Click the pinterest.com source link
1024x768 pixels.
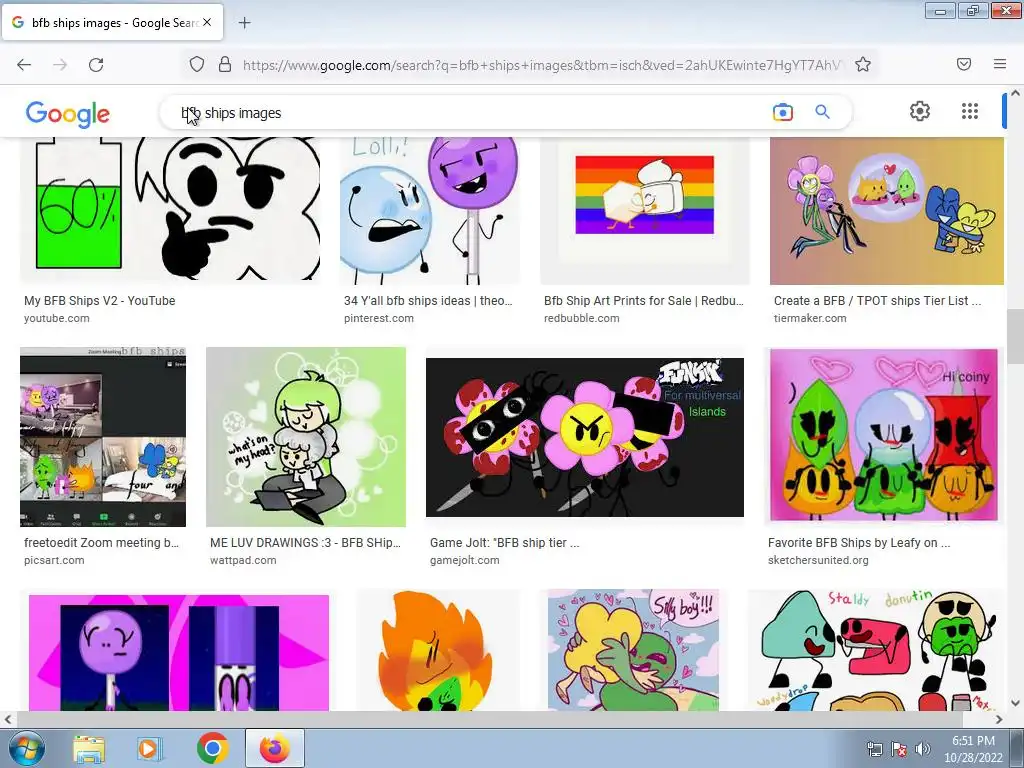[379, 318]
